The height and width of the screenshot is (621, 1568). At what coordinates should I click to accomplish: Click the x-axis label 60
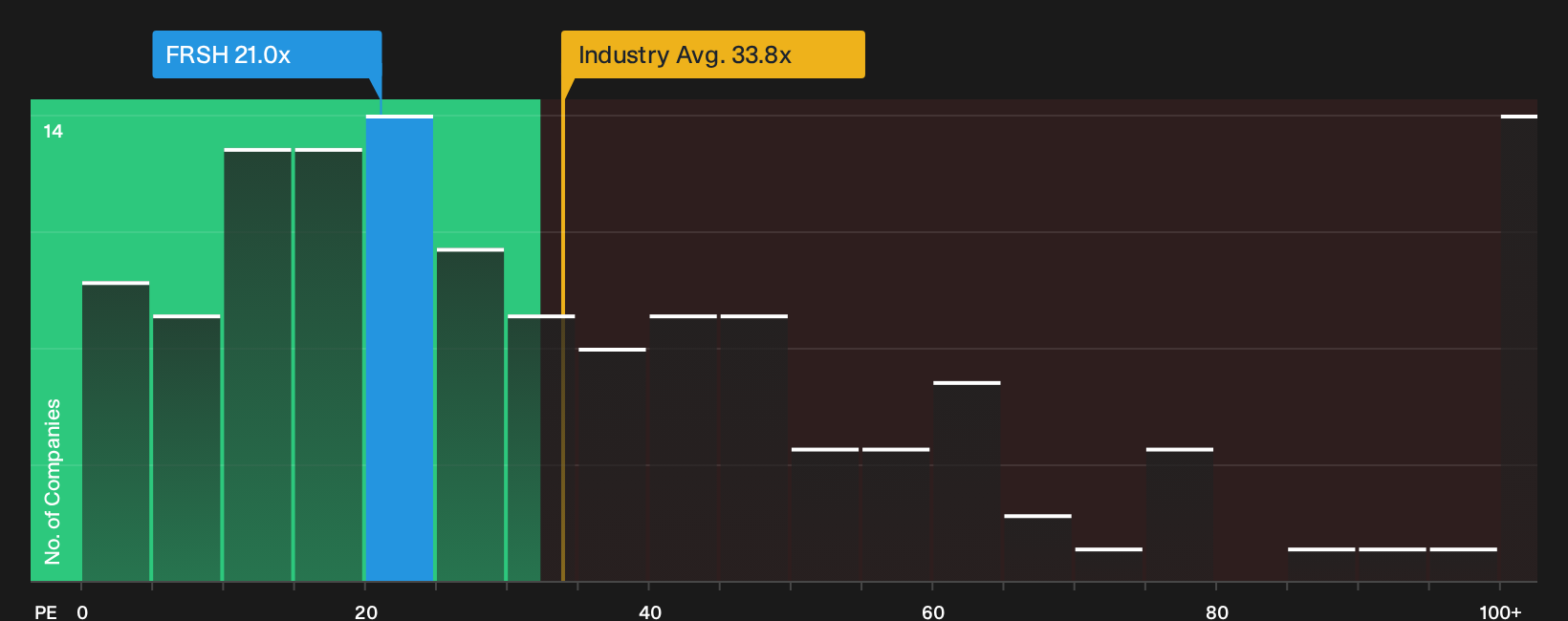tap(933, 611)
